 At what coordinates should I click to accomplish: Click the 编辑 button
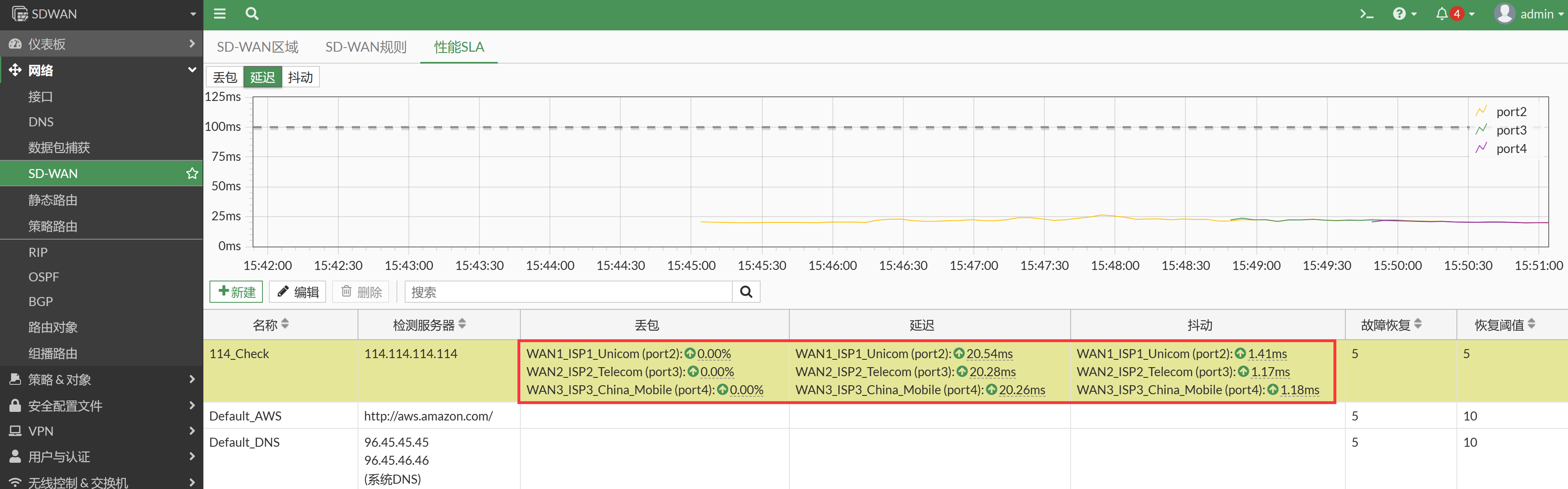[298, 292]
